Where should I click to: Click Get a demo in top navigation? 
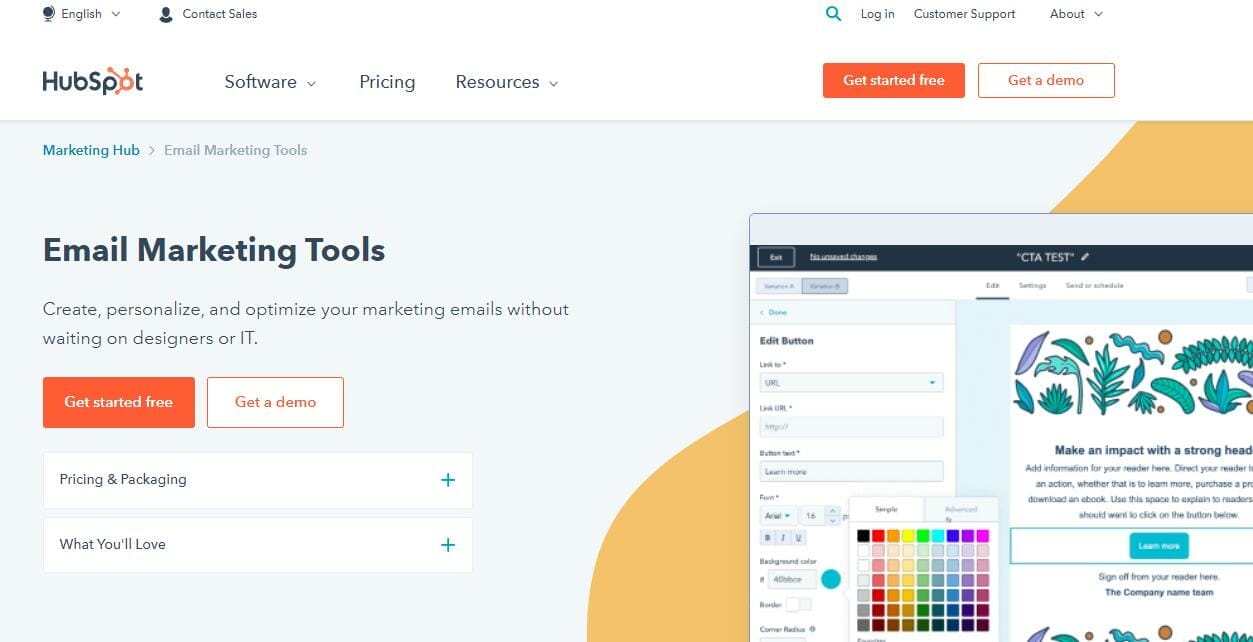pos(1046,80)
